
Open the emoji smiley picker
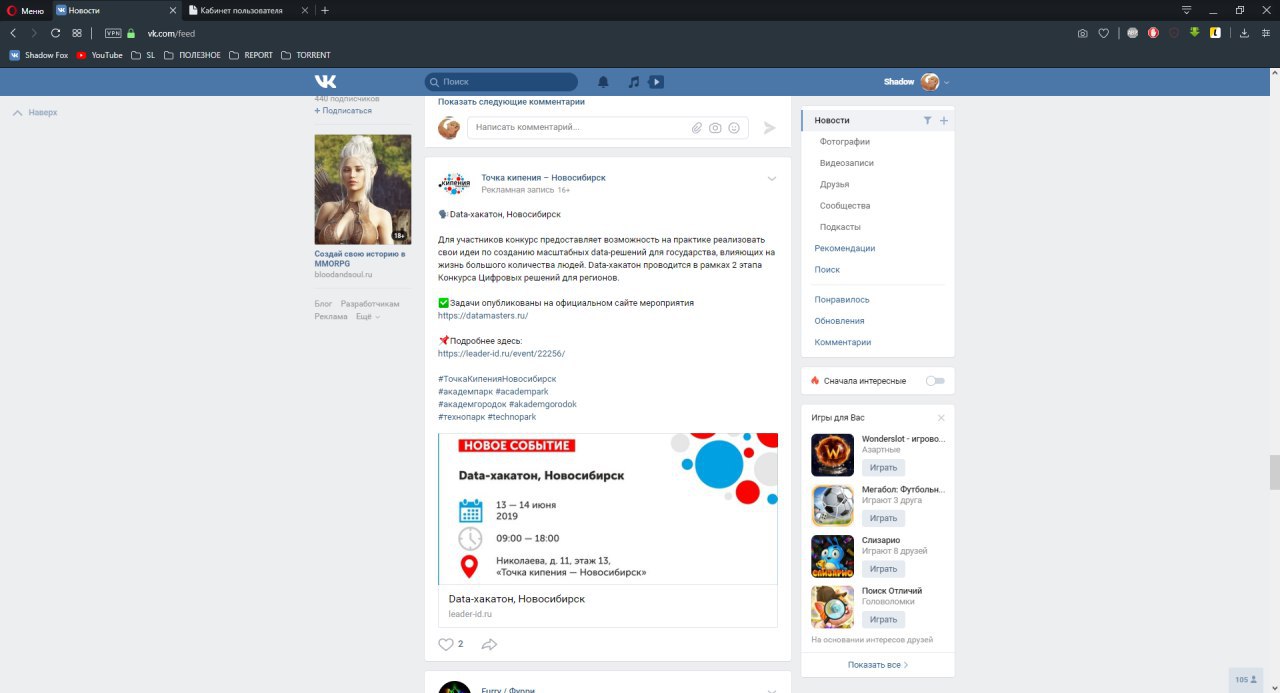coord(734,128)
